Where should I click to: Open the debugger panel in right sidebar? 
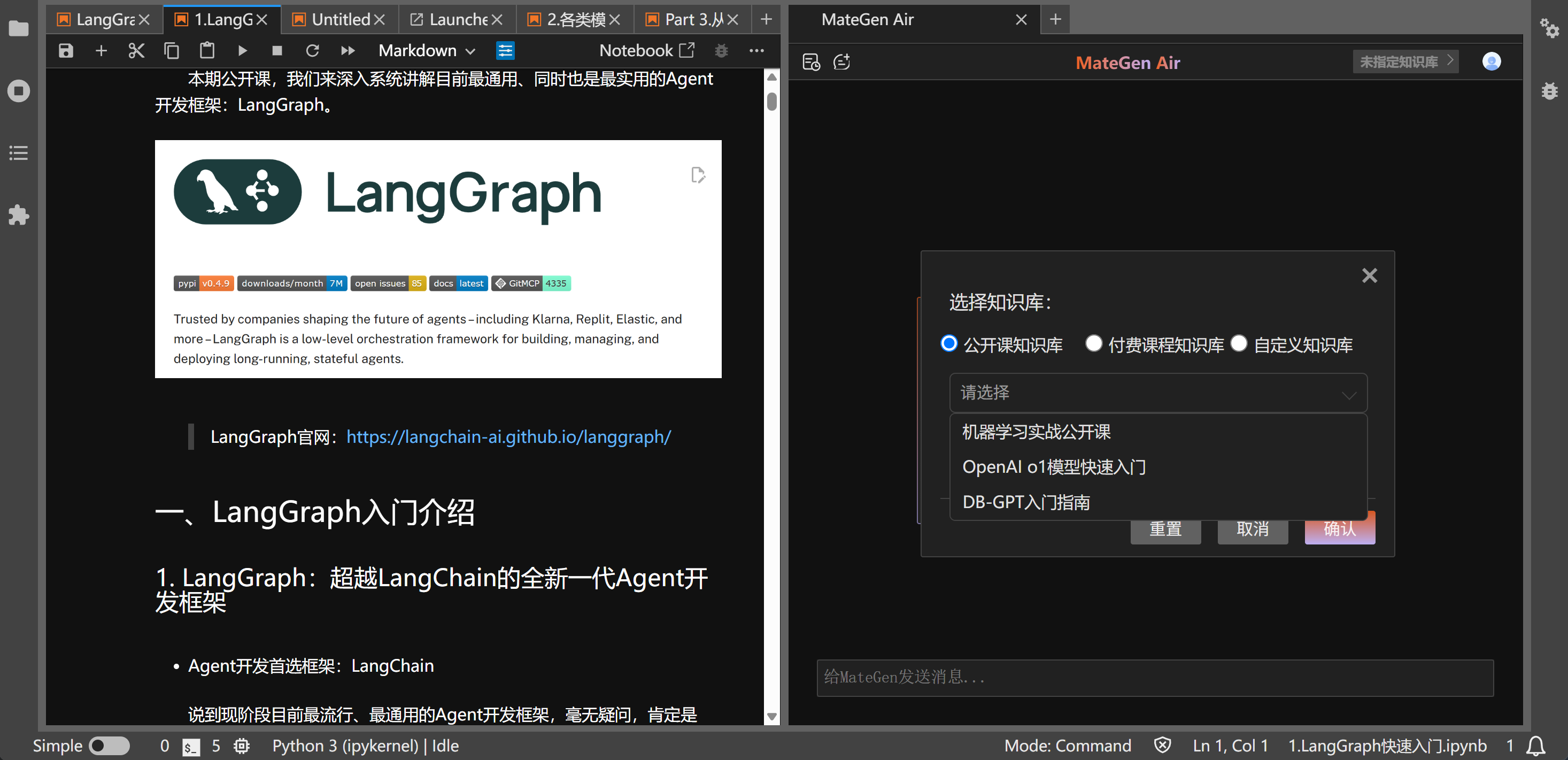(x=1549, y=91)
